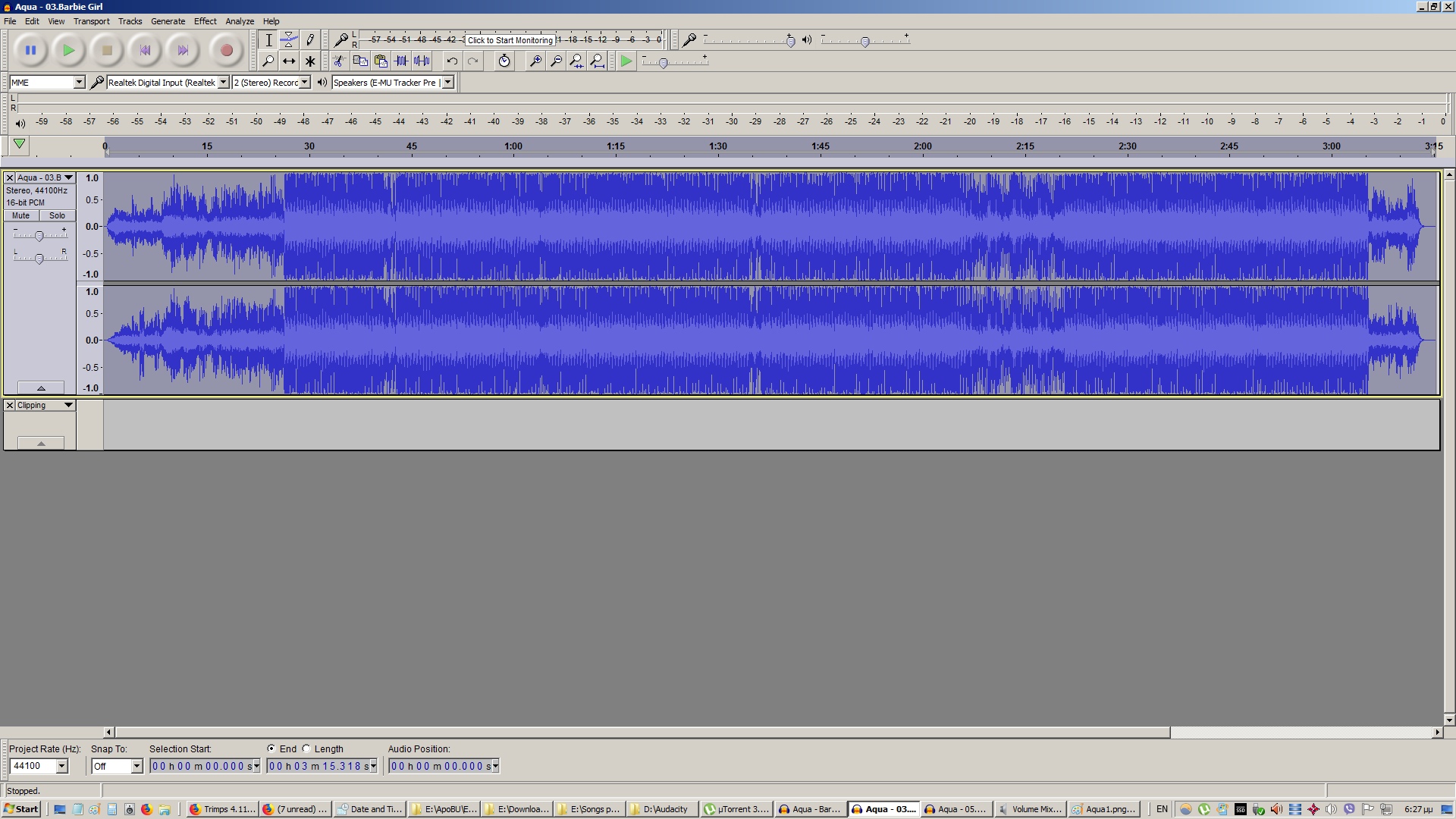Screen dimensions: 1456x819
Task: Pause playback with the Pause button
Action: [x=30, y=51]
